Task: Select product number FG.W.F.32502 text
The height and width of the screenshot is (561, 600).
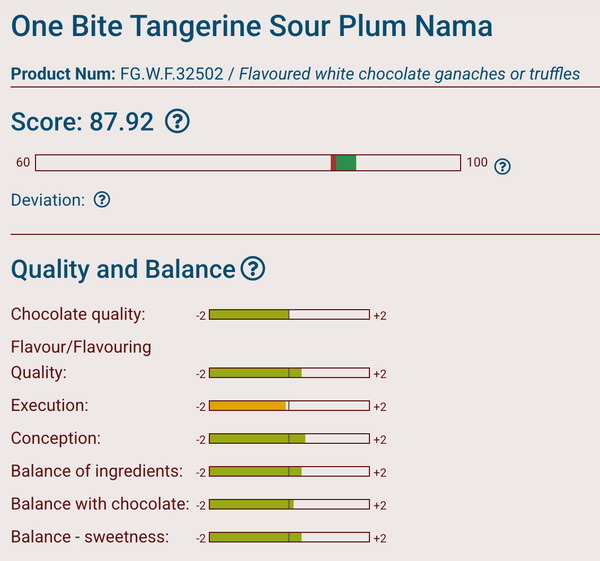Action: point(171,74)
